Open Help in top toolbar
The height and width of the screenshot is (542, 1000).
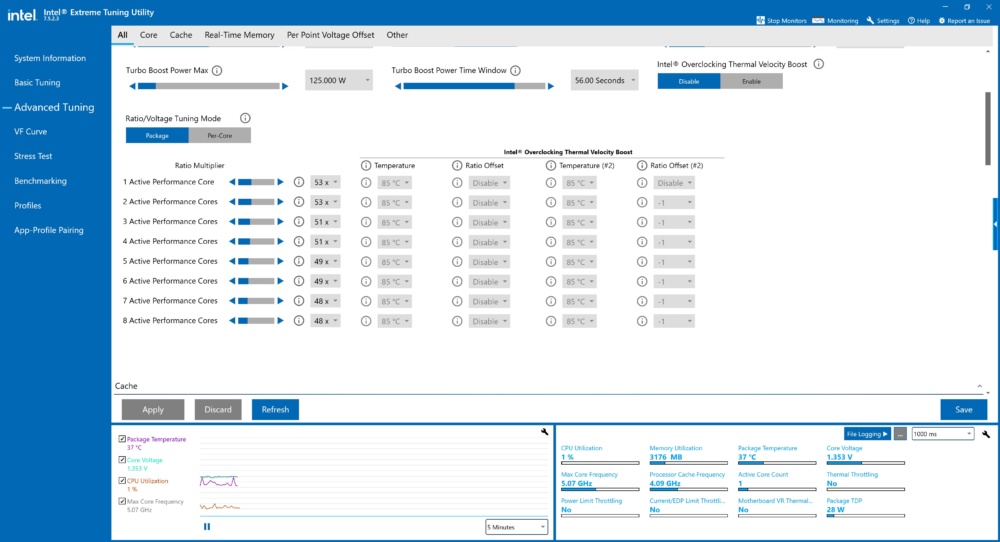[919, 20]
